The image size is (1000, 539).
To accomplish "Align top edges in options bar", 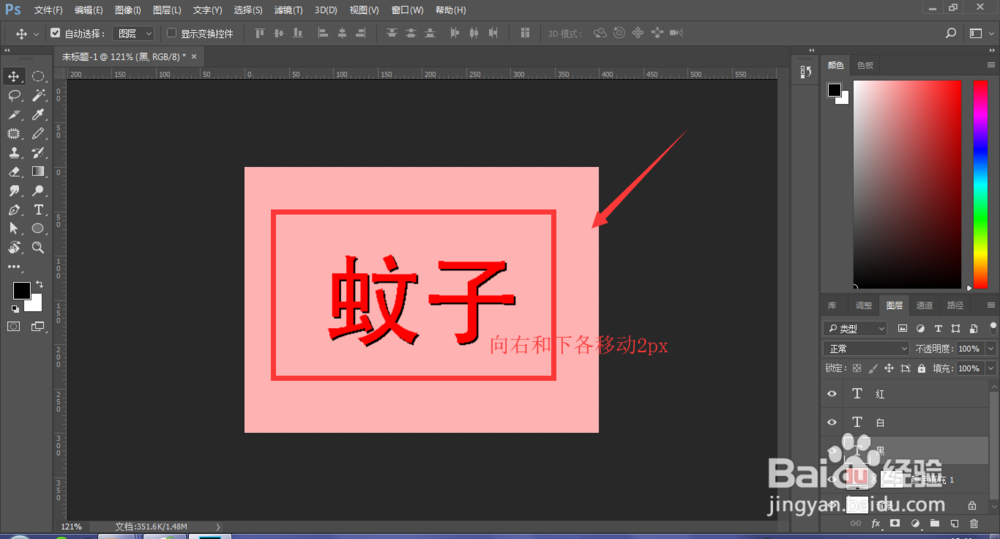I will (x=259, y=33).
